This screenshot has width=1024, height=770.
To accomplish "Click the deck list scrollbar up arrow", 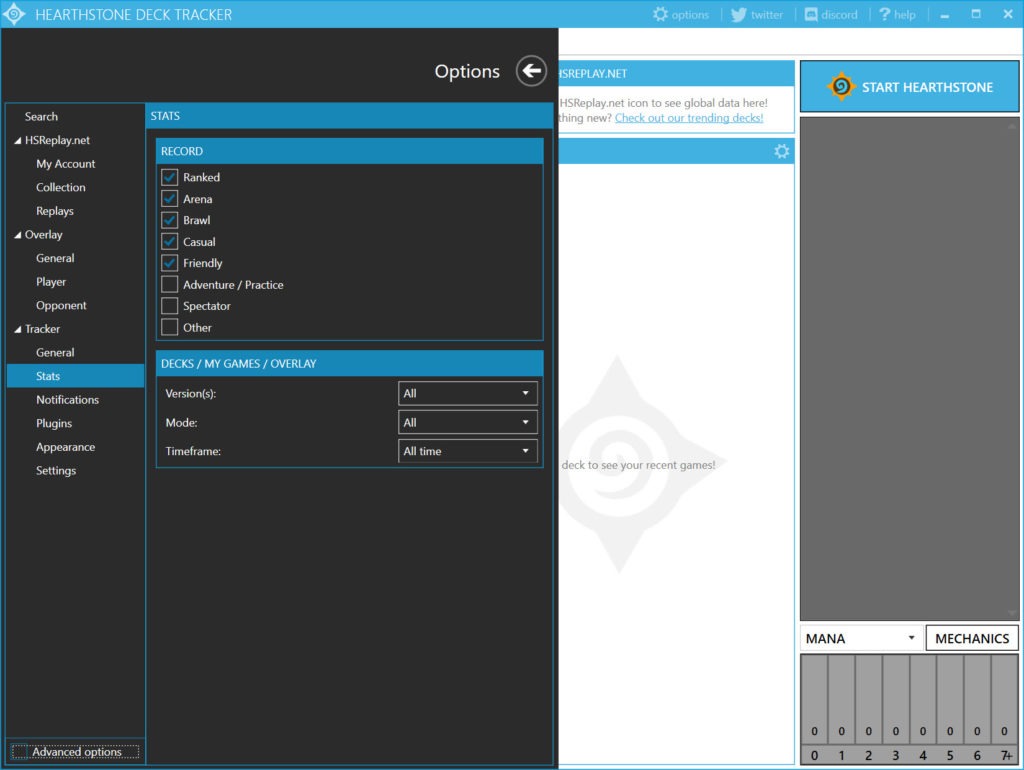I will (x=1012, y=125).
